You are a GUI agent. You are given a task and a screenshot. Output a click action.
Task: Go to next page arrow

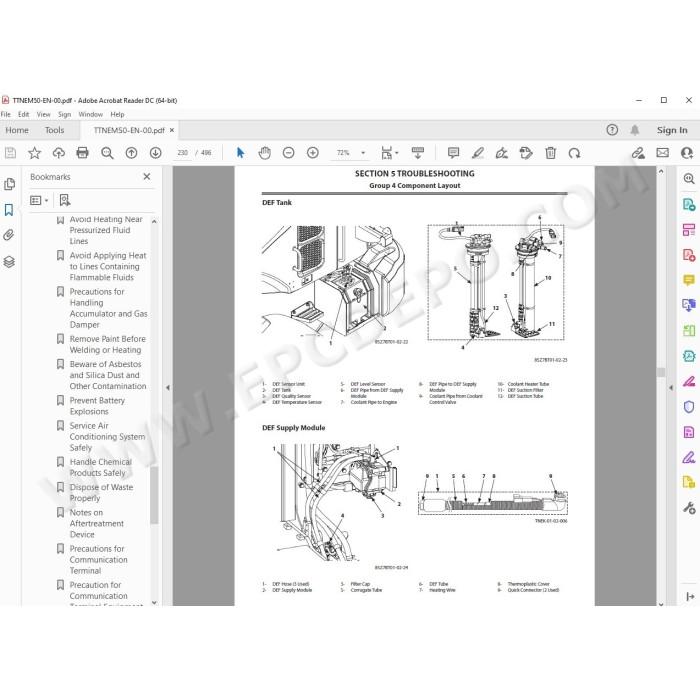(155, 153)
